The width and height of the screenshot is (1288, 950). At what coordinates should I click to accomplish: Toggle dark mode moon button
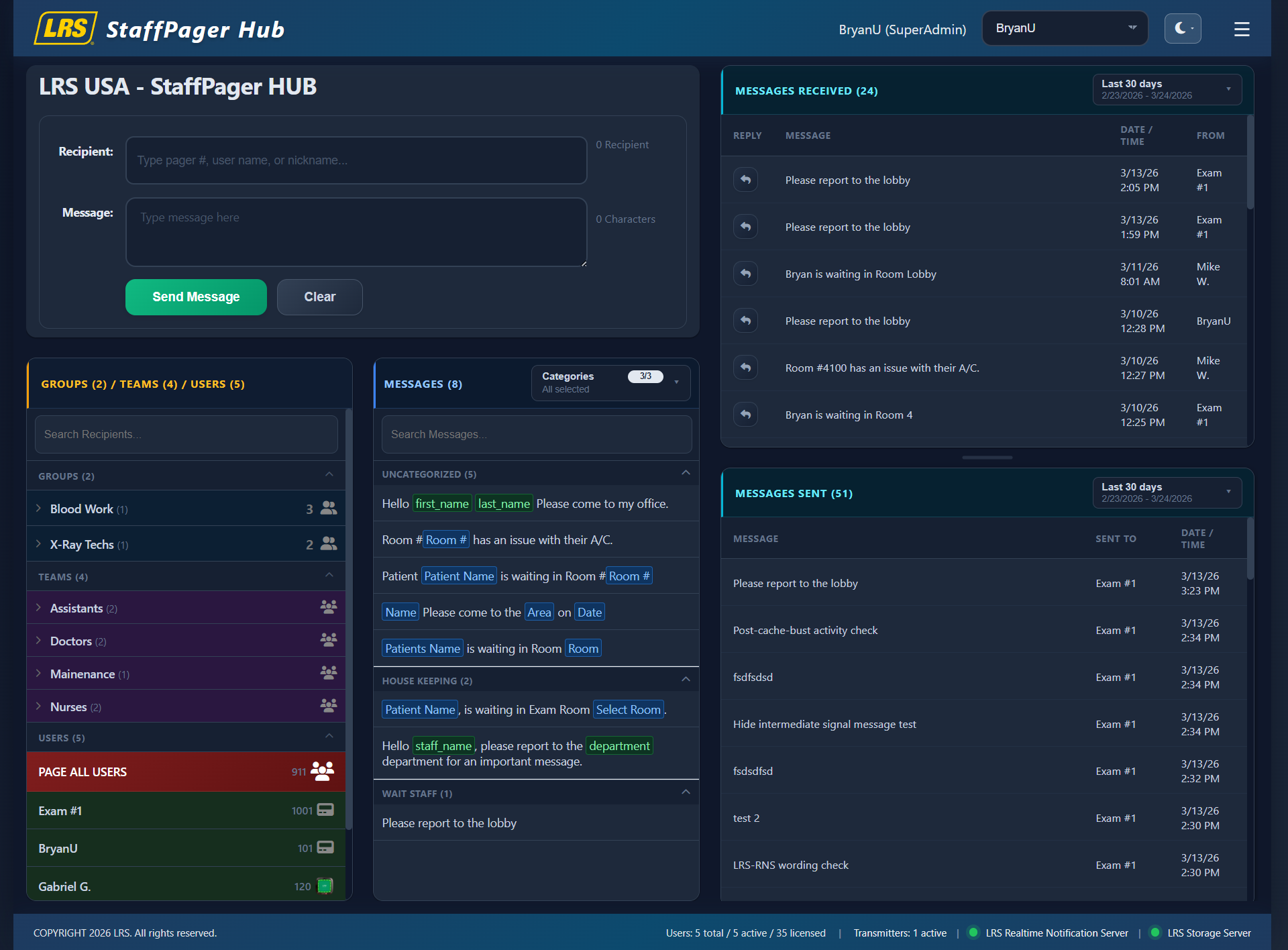pos(1183,28)
